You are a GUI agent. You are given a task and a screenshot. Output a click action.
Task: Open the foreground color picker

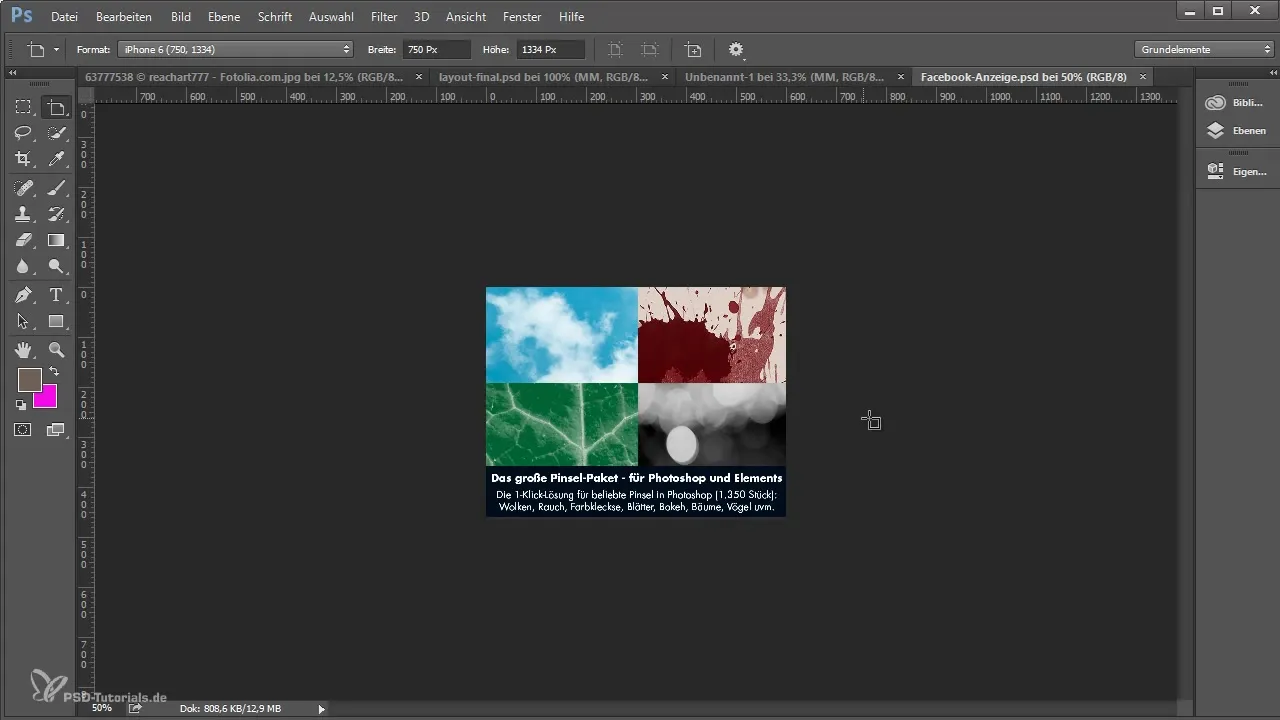tap(29, 380)
